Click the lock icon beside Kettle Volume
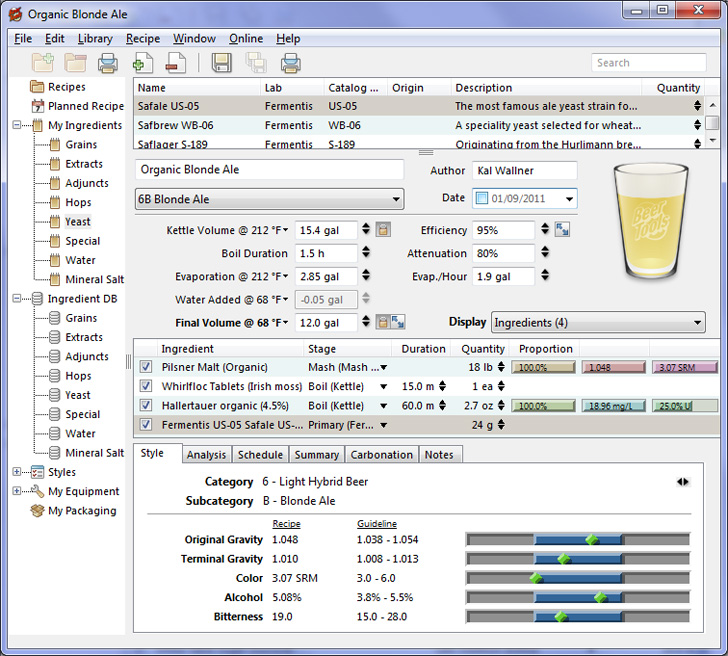 [382, 230]
